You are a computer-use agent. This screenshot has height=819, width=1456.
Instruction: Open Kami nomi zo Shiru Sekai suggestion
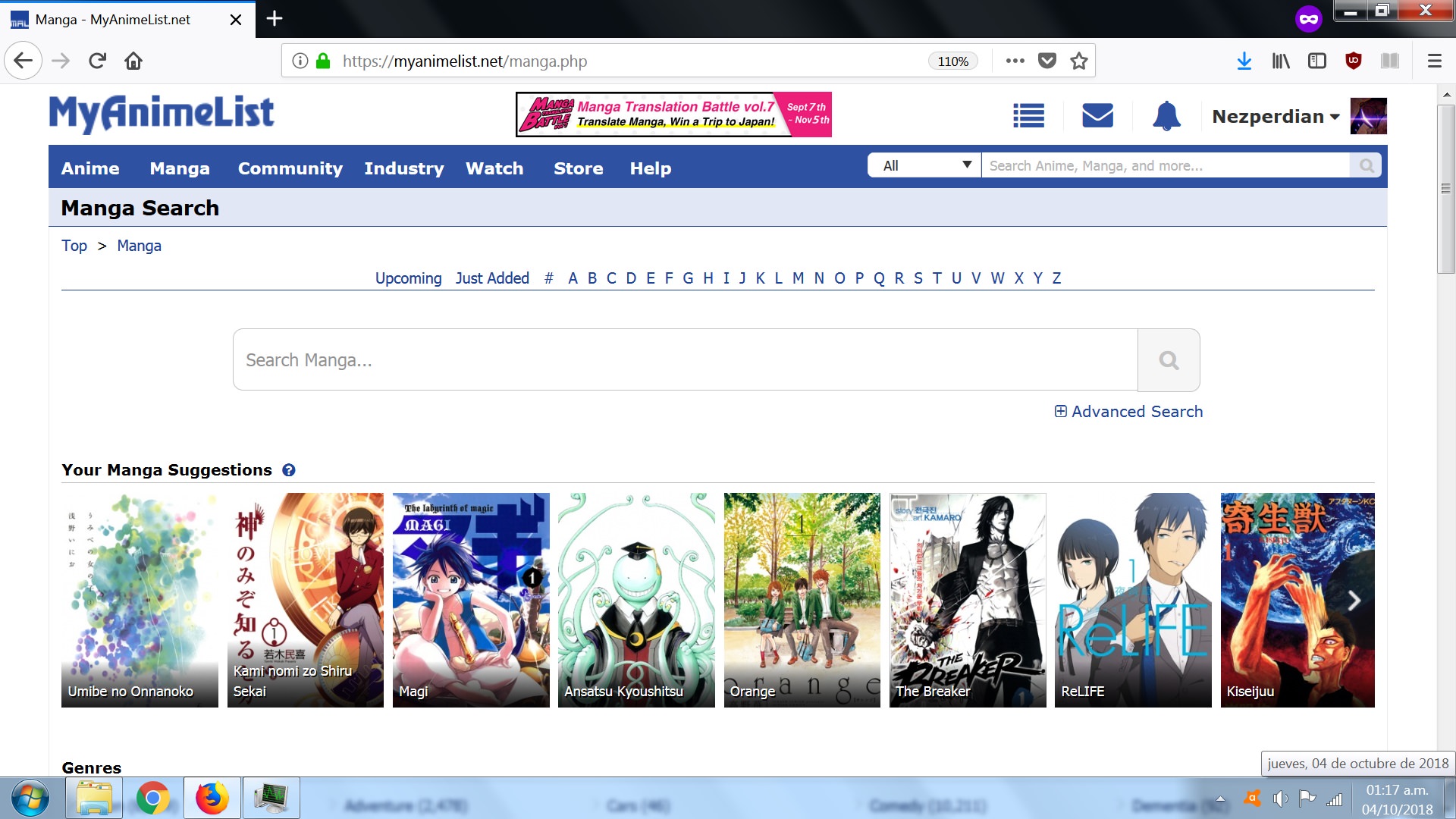[x=306, y=601]
